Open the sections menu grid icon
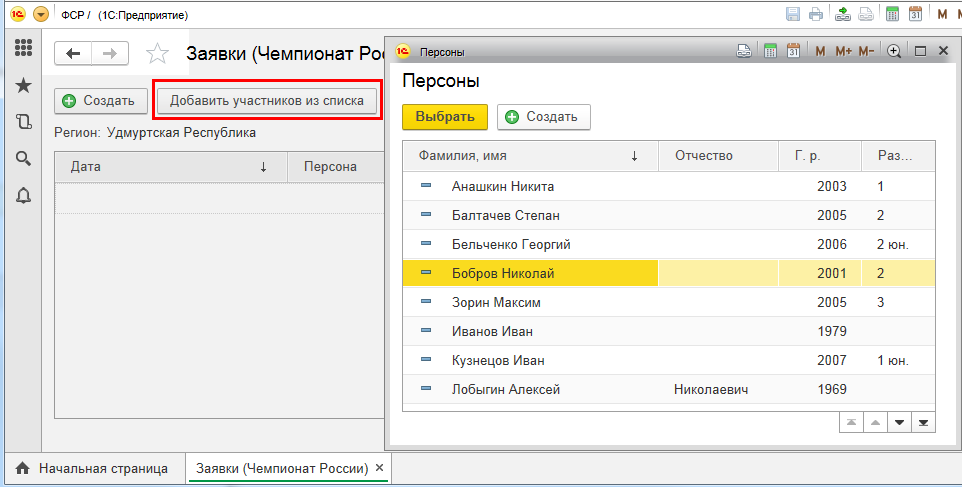The width and height of the screenshot is (962, 487). tap(23, 47)
